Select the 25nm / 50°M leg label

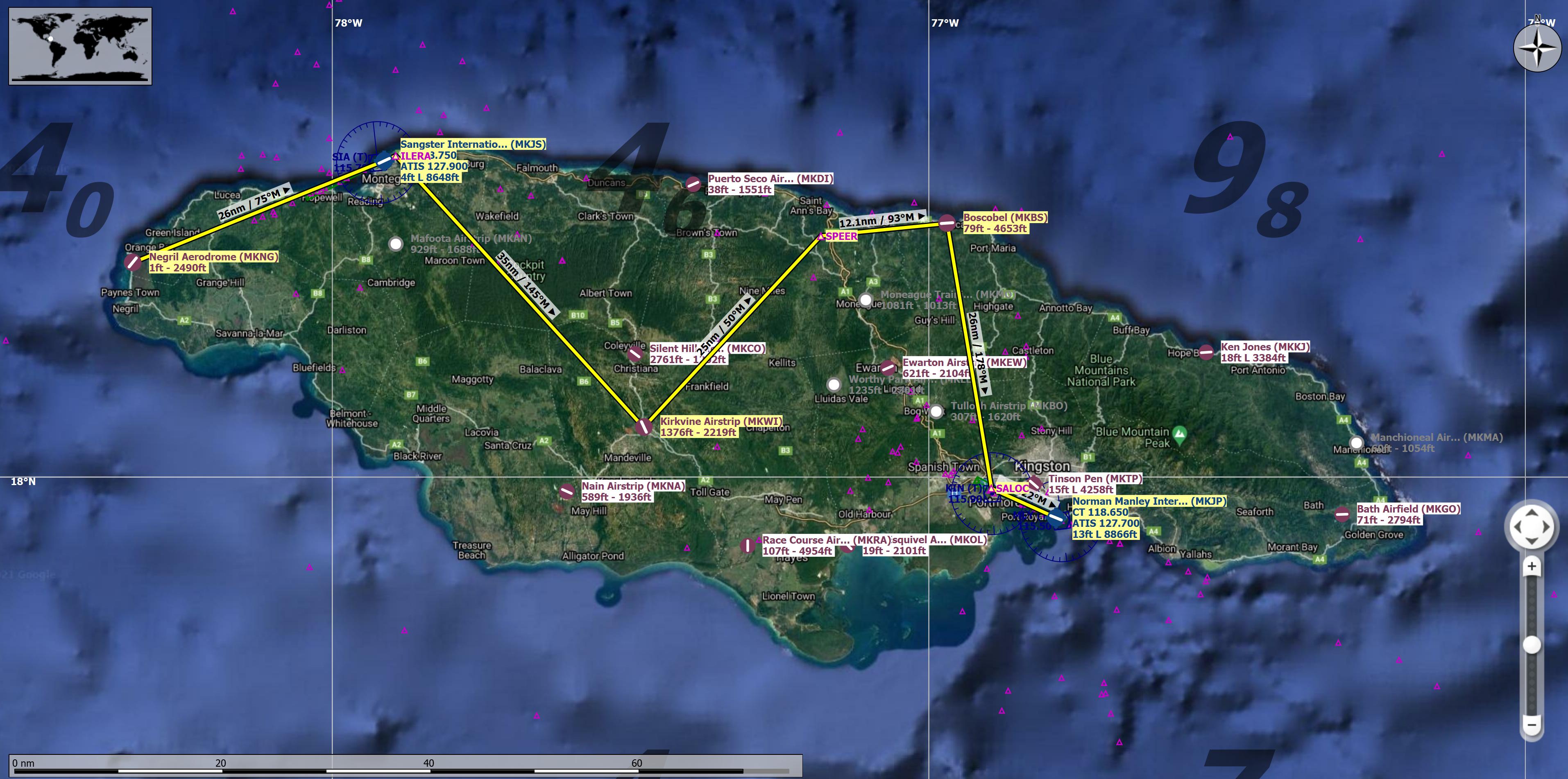click(724, 325)
